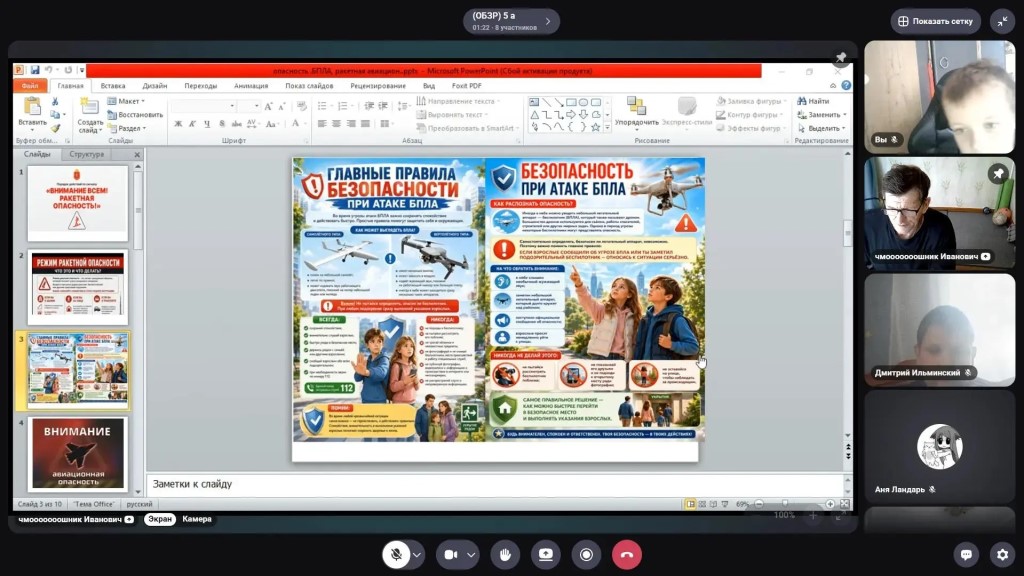Start recording the call

[x=586, y=555]
